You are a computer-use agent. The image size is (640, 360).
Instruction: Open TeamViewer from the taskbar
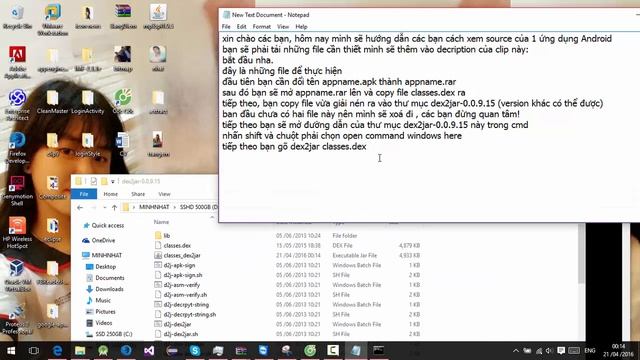264,351
